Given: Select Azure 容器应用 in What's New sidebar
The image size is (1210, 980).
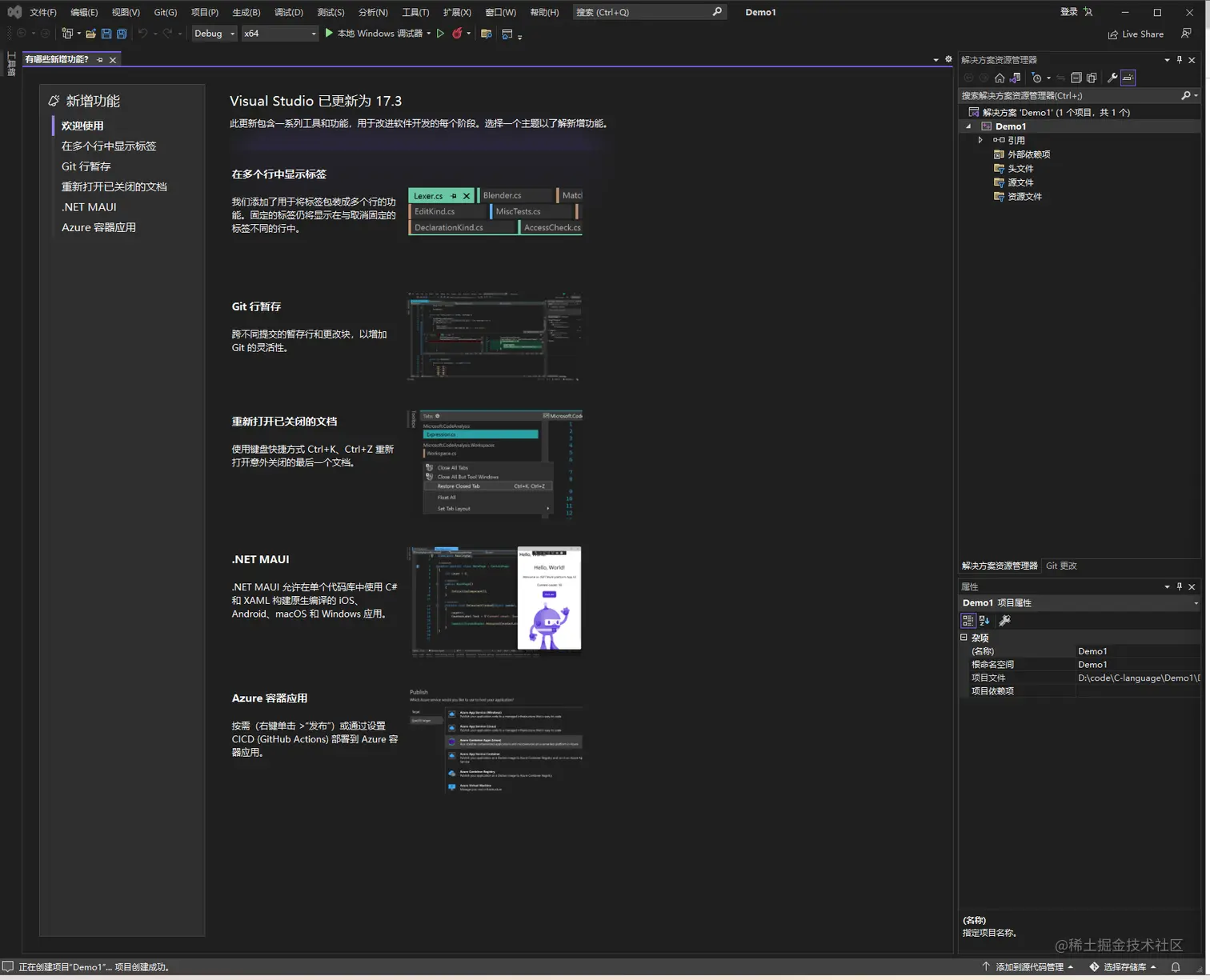Looking at the screenshot, I should [98, 227].
